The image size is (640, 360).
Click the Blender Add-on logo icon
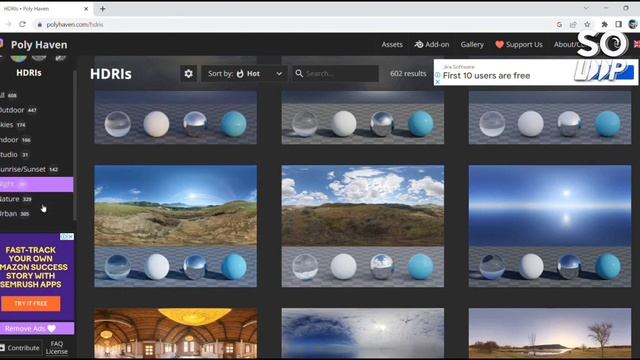(x=419, y=44)
